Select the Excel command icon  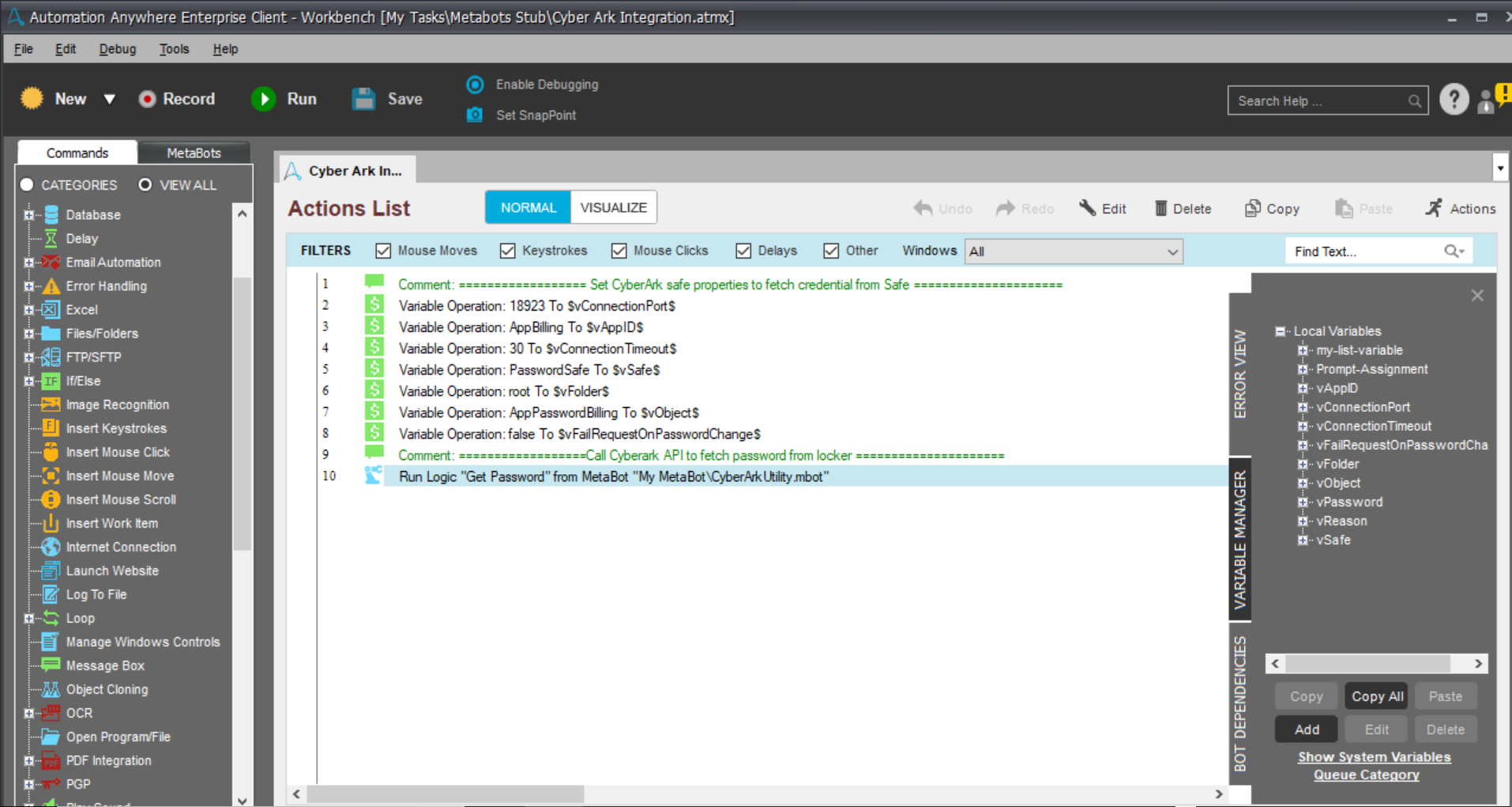[51, 310]
